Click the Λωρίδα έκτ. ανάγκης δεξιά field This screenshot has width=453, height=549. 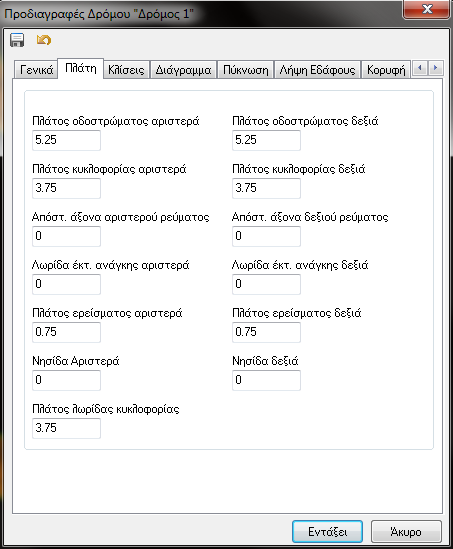coord(266,284)
